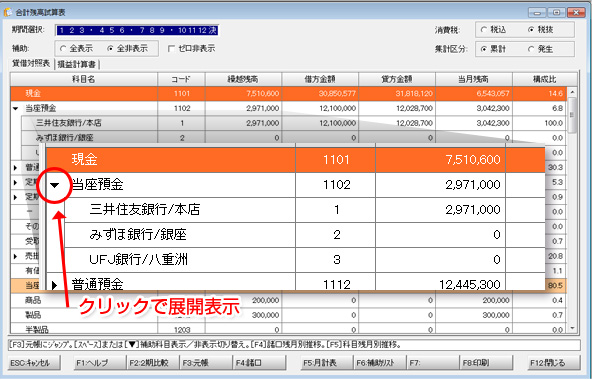This screenshot has height=380, width=595.
Task: Select month 1 in the 期間選択 bar
Action: pos(62,30)
